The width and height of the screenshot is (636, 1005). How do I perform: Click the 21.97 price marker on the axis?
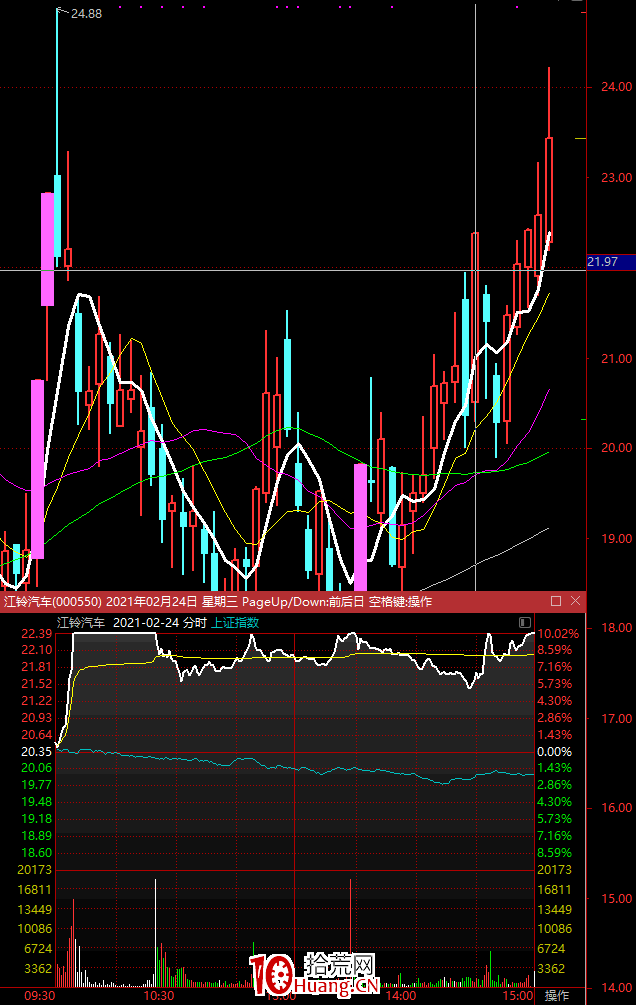coord(603,262)
